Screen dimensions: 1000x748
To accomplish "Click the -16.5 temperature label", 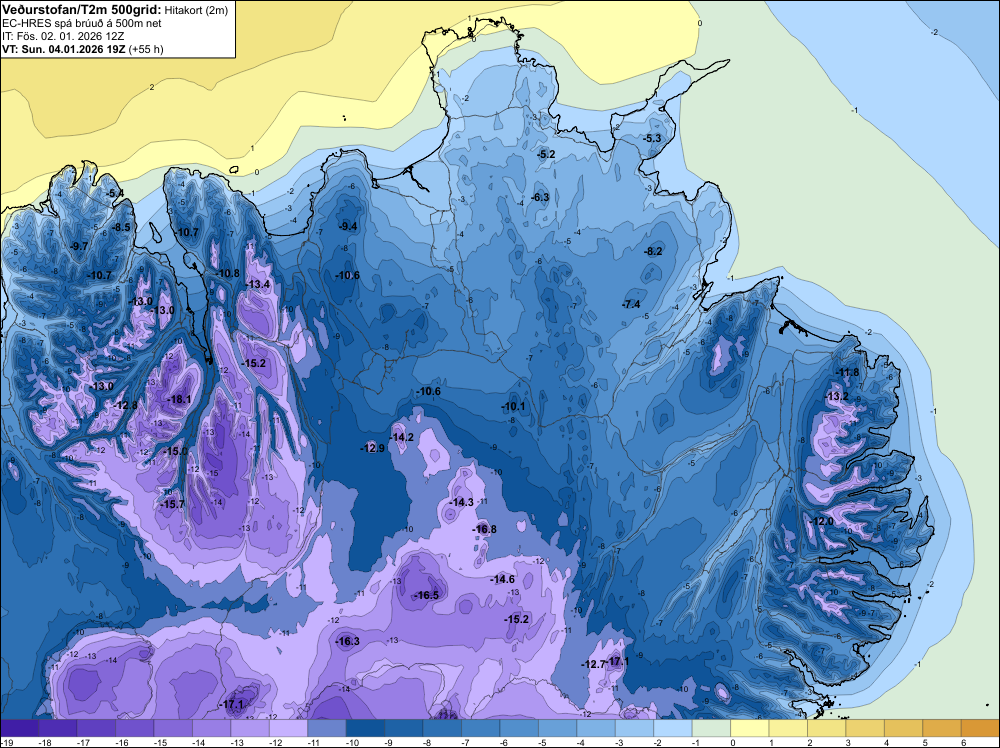I will [x=427, y=595].
